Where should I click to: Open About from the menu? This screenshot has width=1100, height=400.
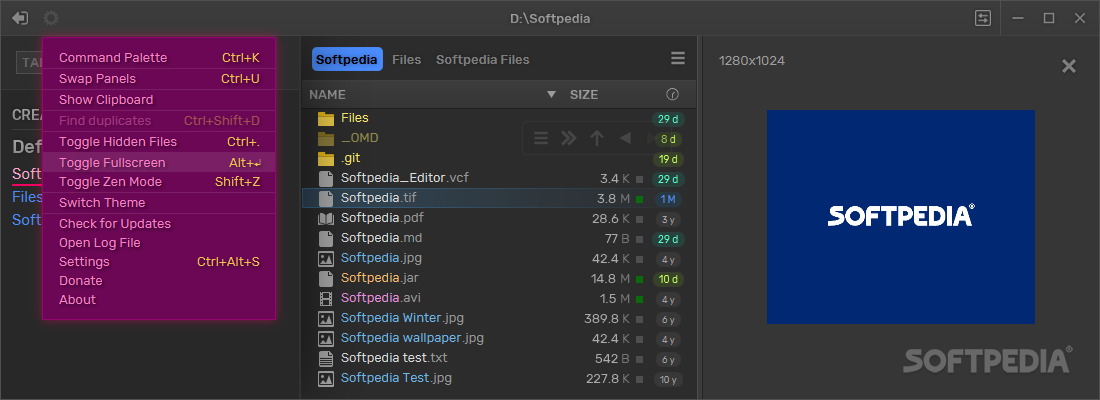coord(159,300)
